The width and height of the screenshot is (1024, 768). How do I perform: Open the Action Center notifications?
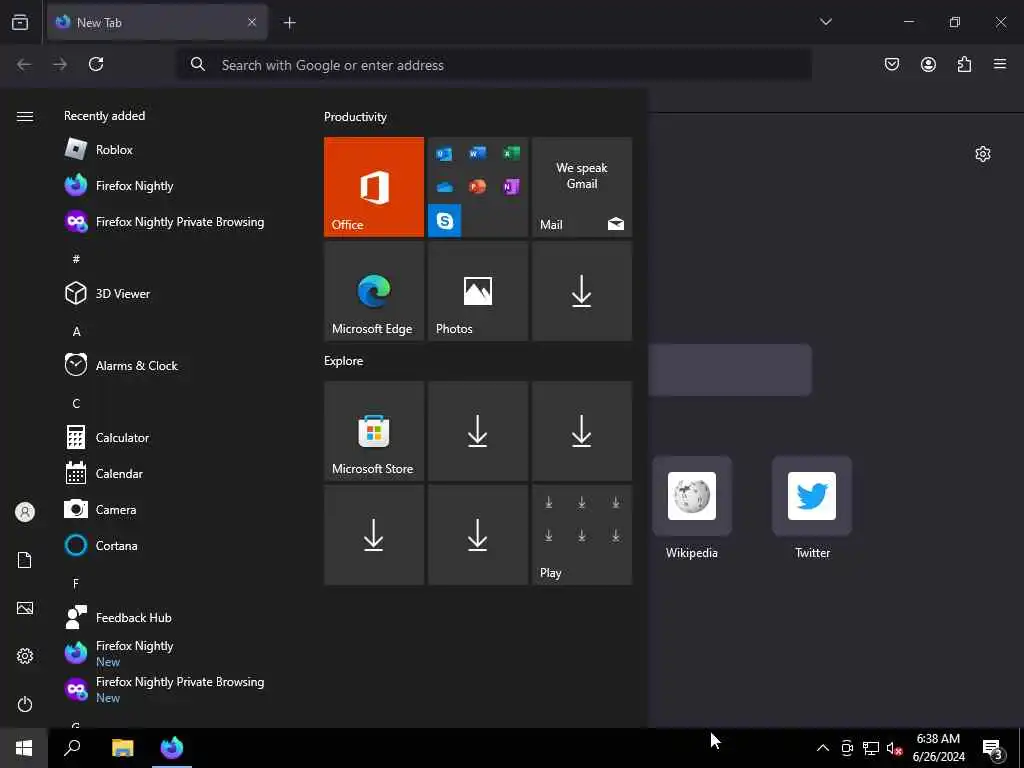click(x=993, y=748)
